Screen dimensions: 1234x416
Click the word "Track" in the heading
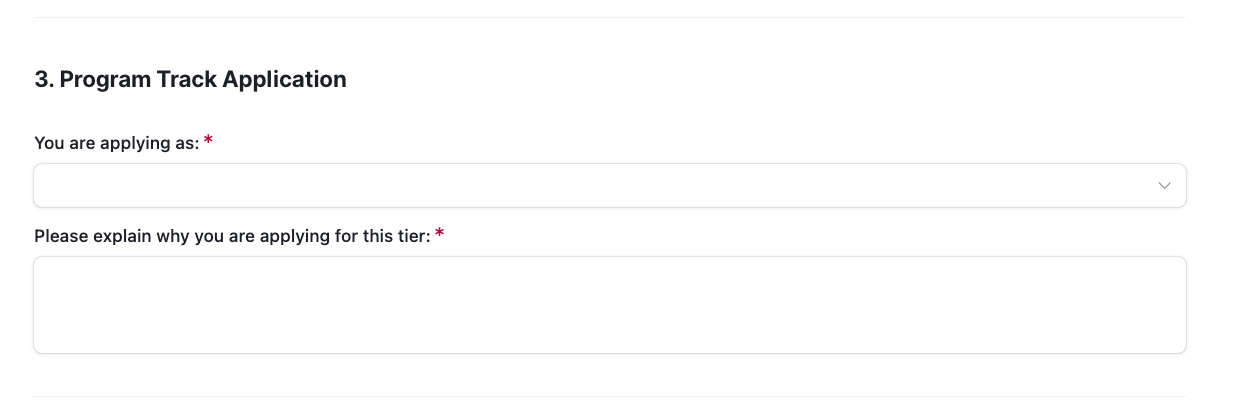pyautogui.click(x=187, y=80)
